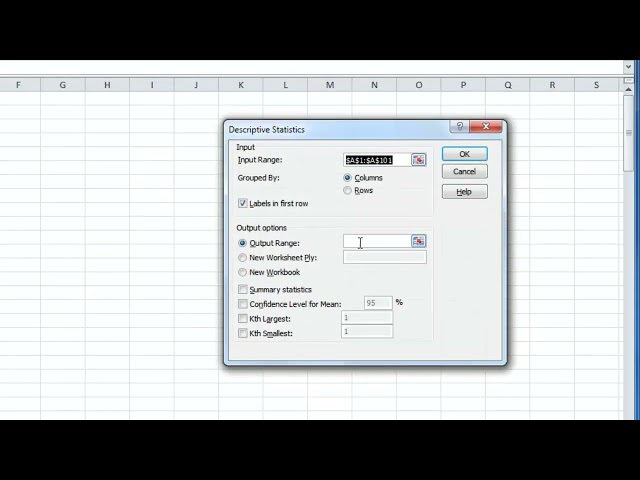This screenshot has width=640, height=480.
Task: Select column K header
Action: (241, 85)
